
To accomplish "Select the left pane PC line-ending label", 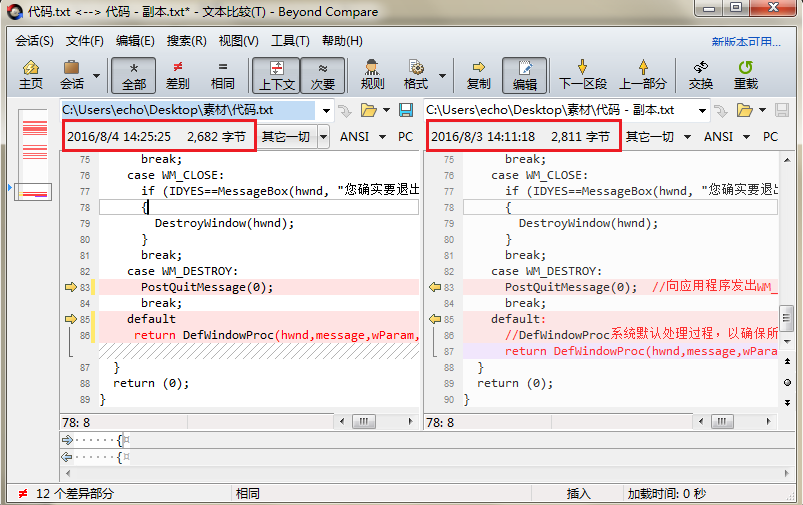I will (406, 137).
